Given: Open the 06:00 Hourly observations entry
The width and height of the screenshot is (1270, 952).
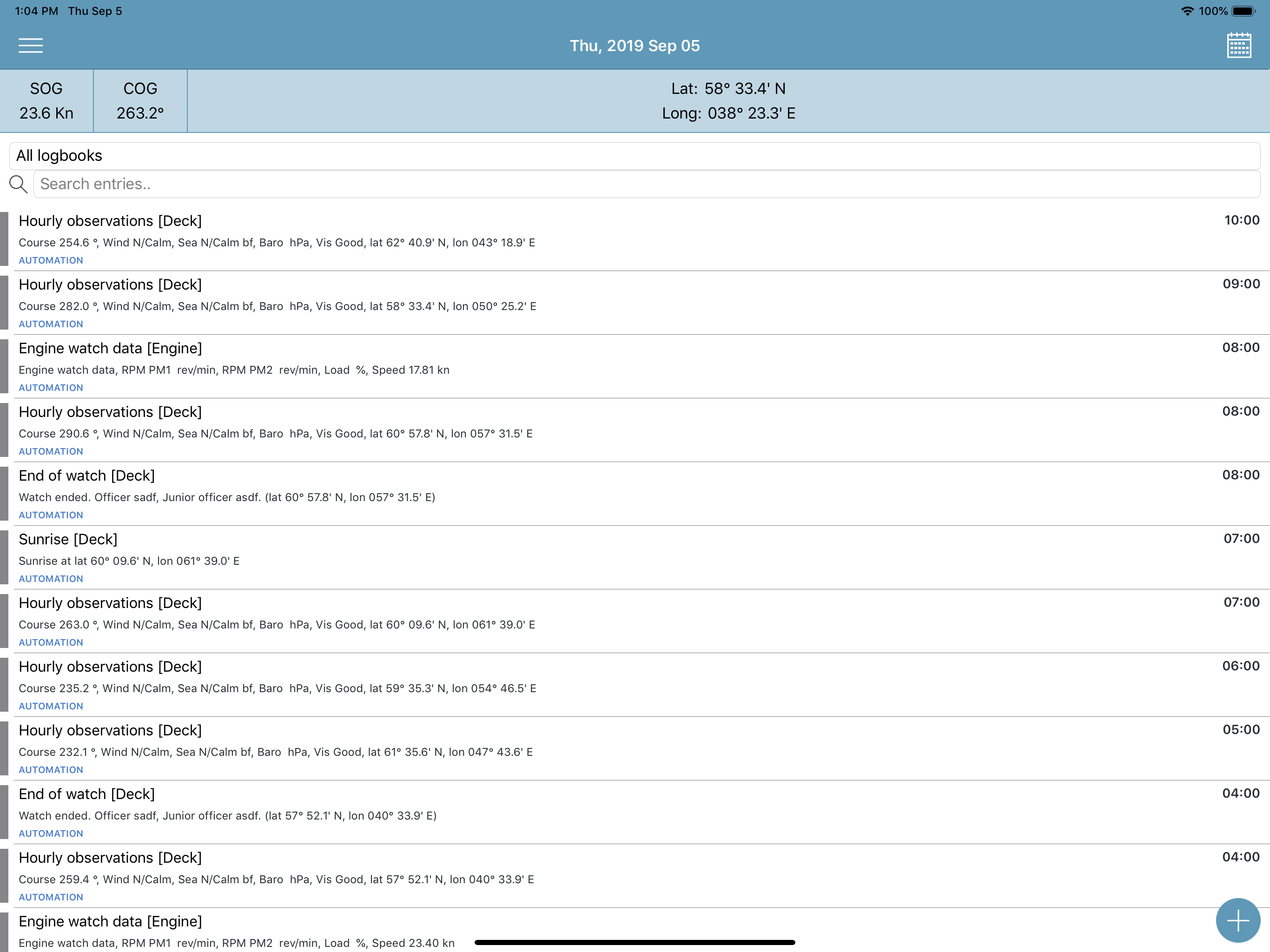Looking at the screenshot, I should pos(635,685).
